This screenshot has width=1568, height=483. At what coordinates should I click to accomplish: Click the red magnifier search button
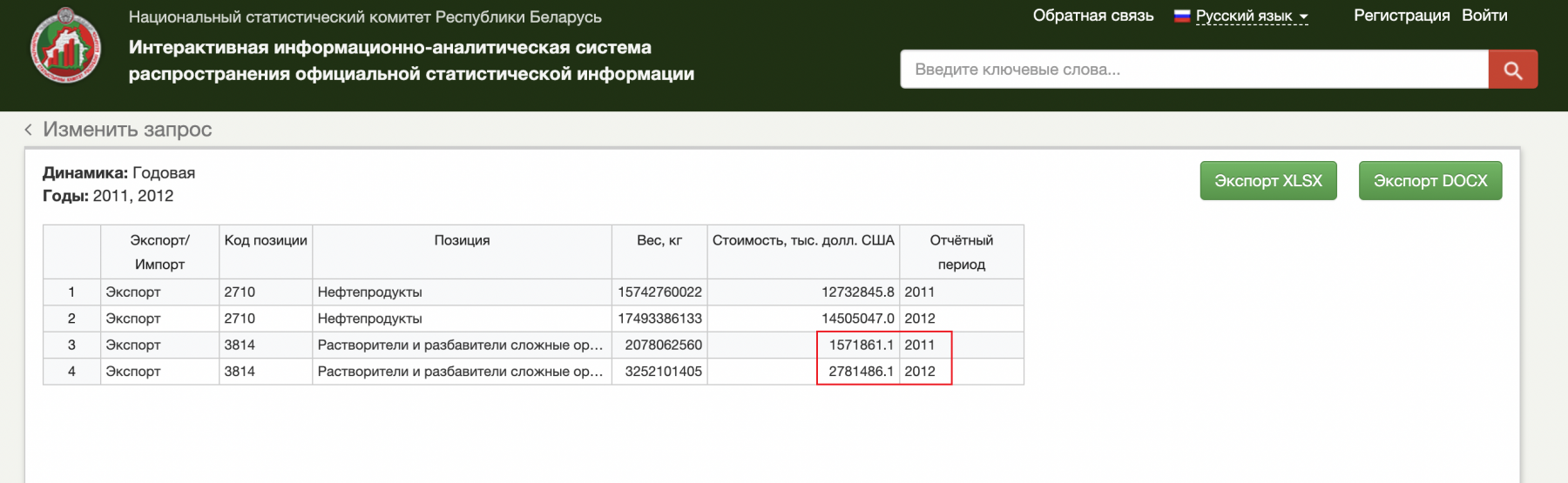(x=1513, y=70)
